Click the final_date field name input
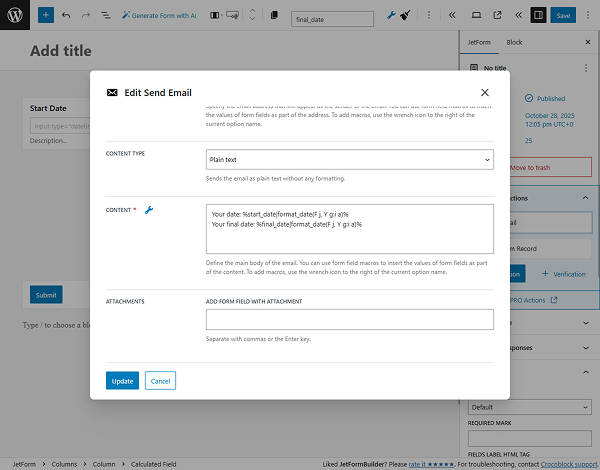600x470 pixels. tap(332, 19)
